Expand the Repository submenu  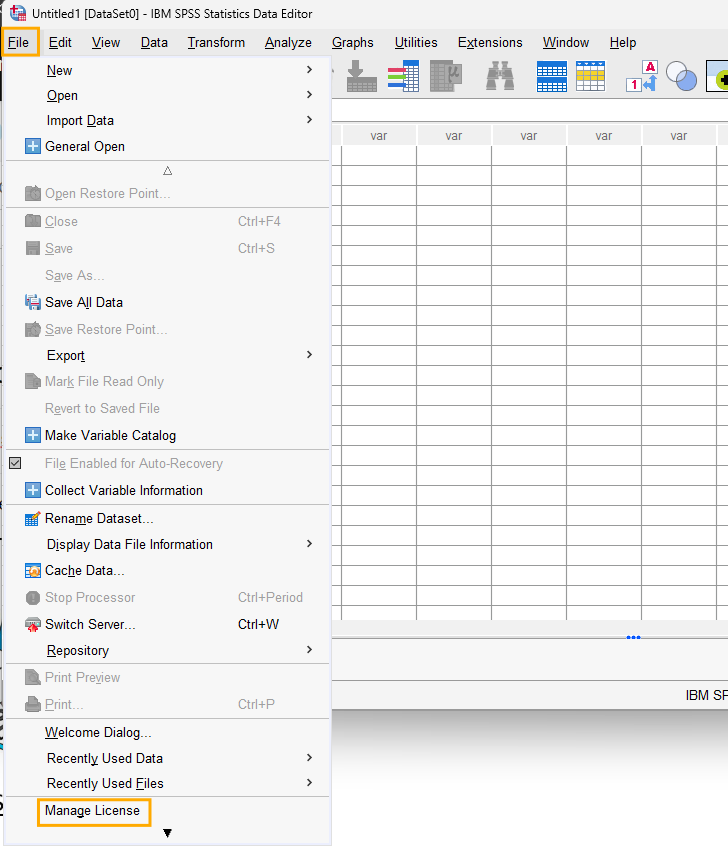point(168,650)
